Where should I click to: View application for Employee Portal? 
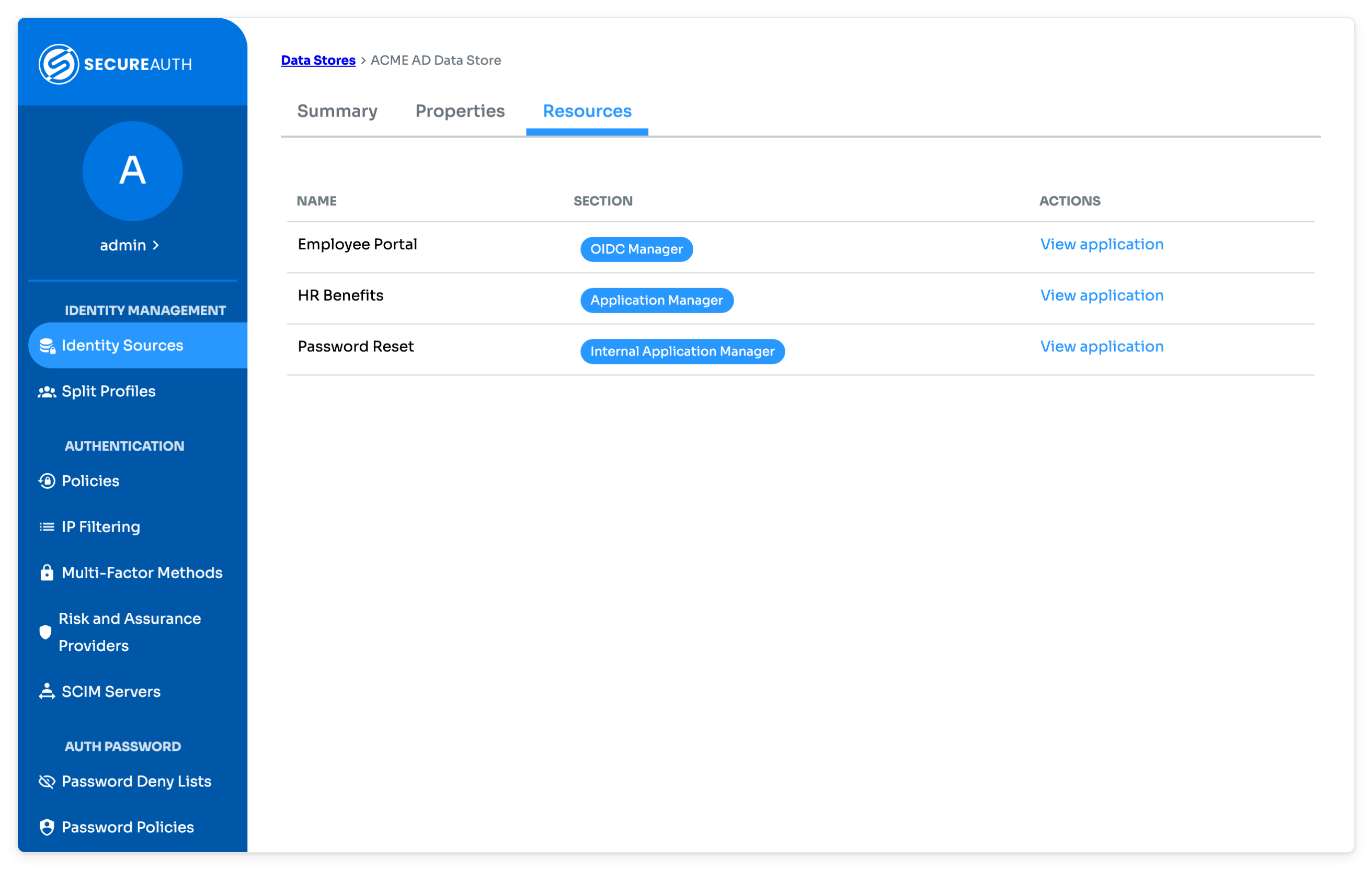click(1101, 244)
